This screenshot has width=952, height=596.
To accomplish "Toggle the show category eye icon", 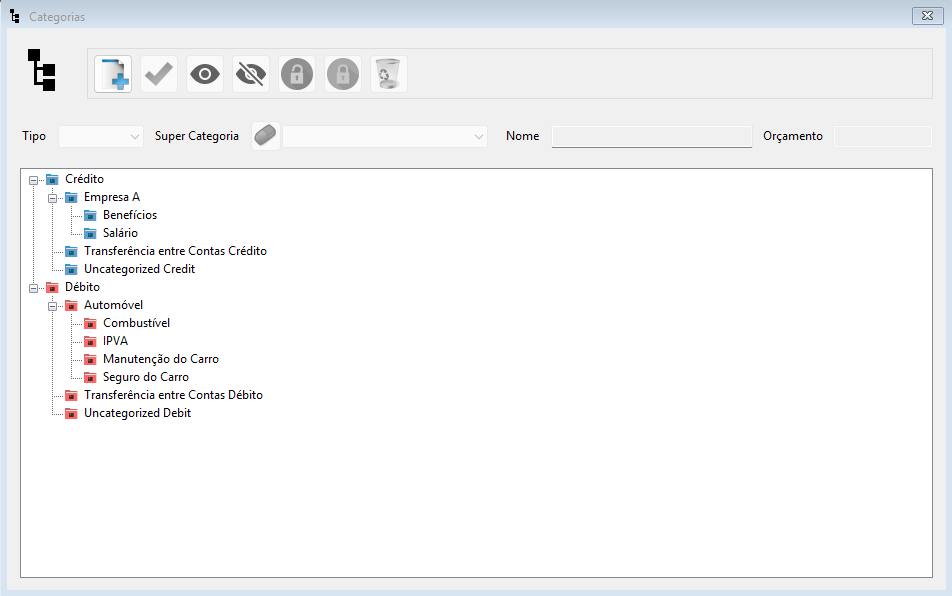I will tap(205, 74).
